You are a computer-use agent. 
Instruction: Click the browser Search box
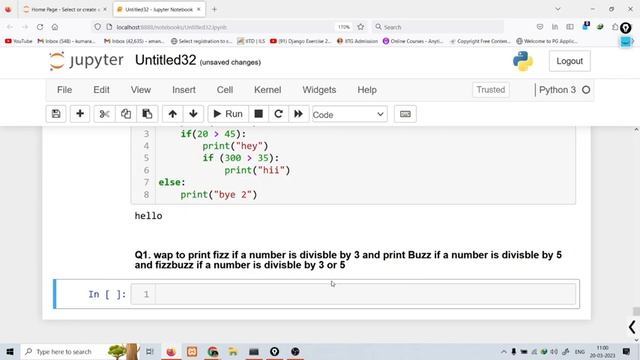point(439,27)
